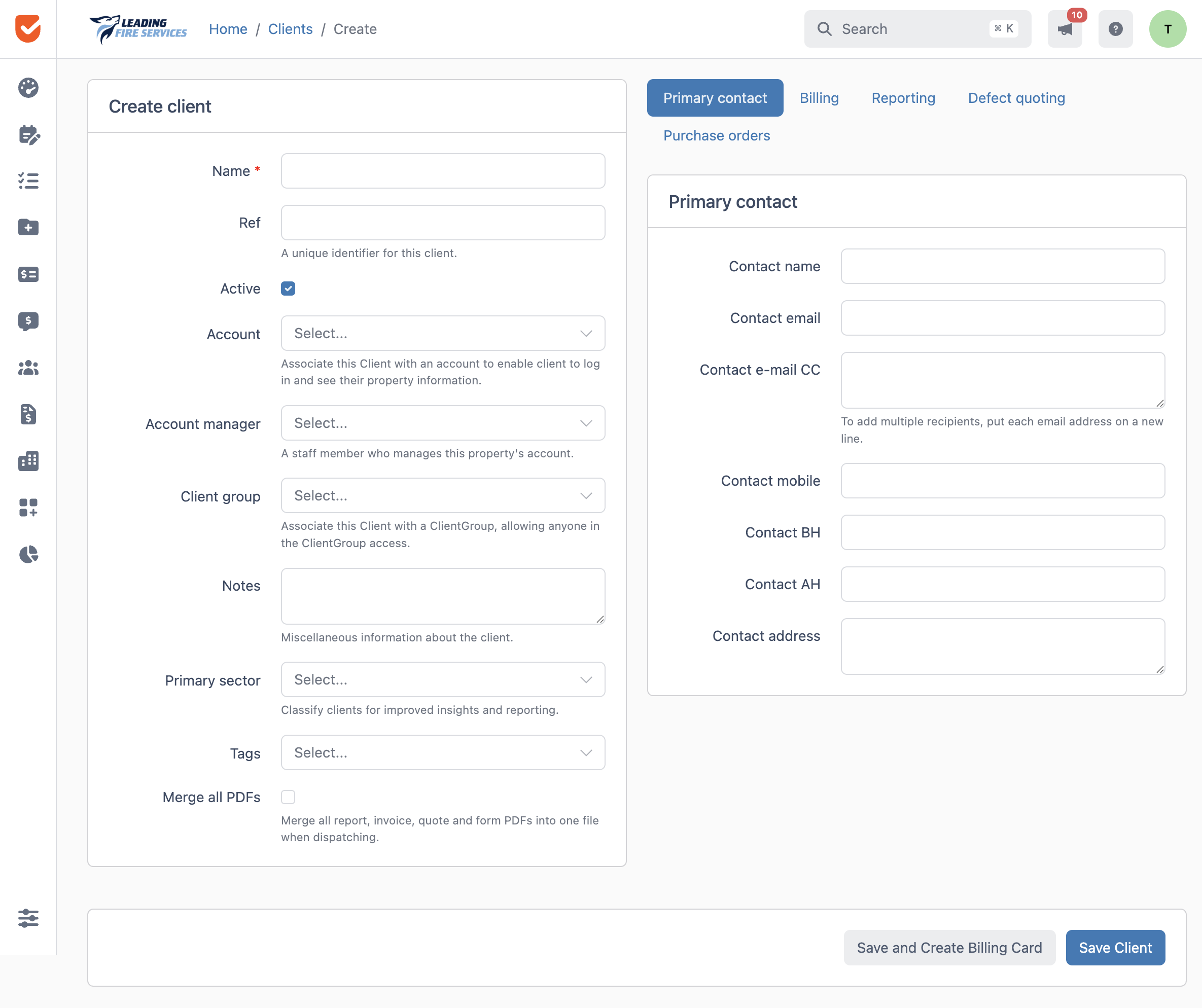The height and width of the screenshot is (1008, 1202).
Task: Expand the Primary sector dropdown
Action: (443, 679)
